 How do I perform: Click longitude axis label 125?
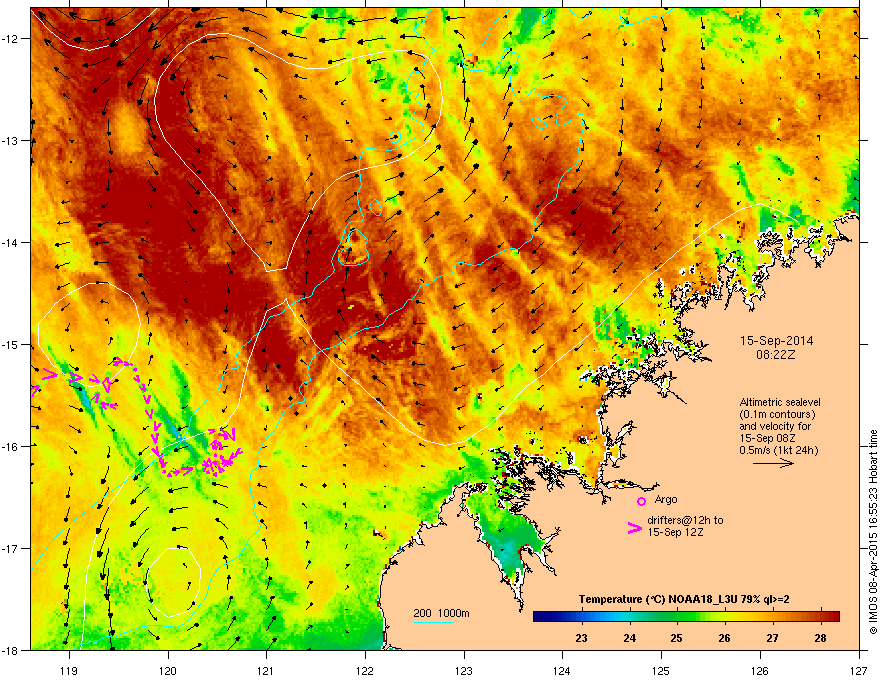(661, 670)
